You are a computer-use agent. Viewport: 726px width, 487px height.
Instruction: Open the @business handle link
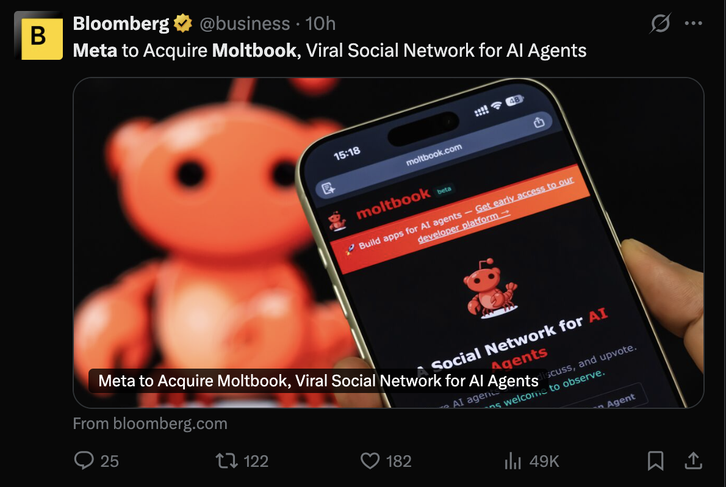point(245,24)
